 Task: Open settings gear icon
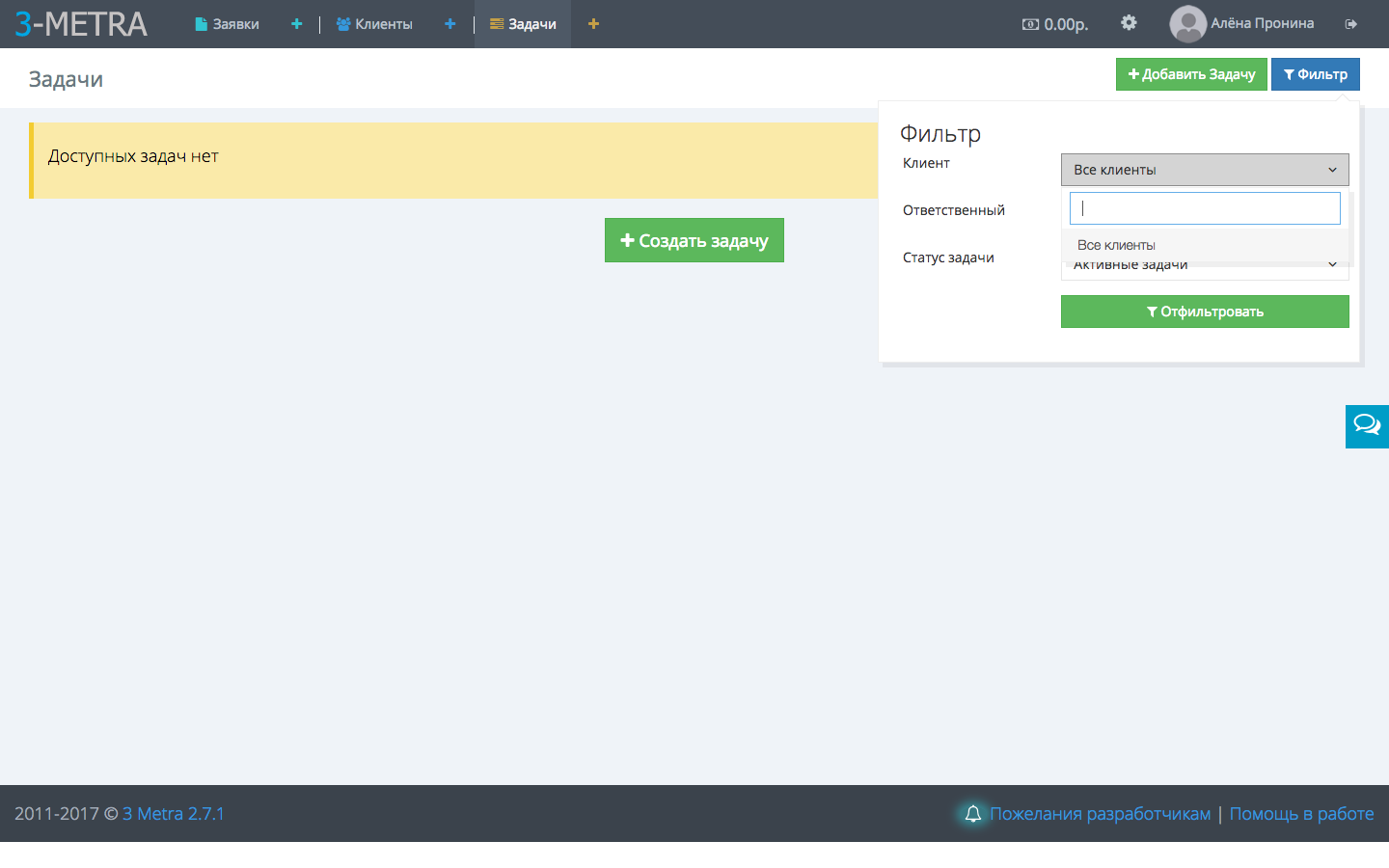pyautogui.click(x=1129, y=23)
